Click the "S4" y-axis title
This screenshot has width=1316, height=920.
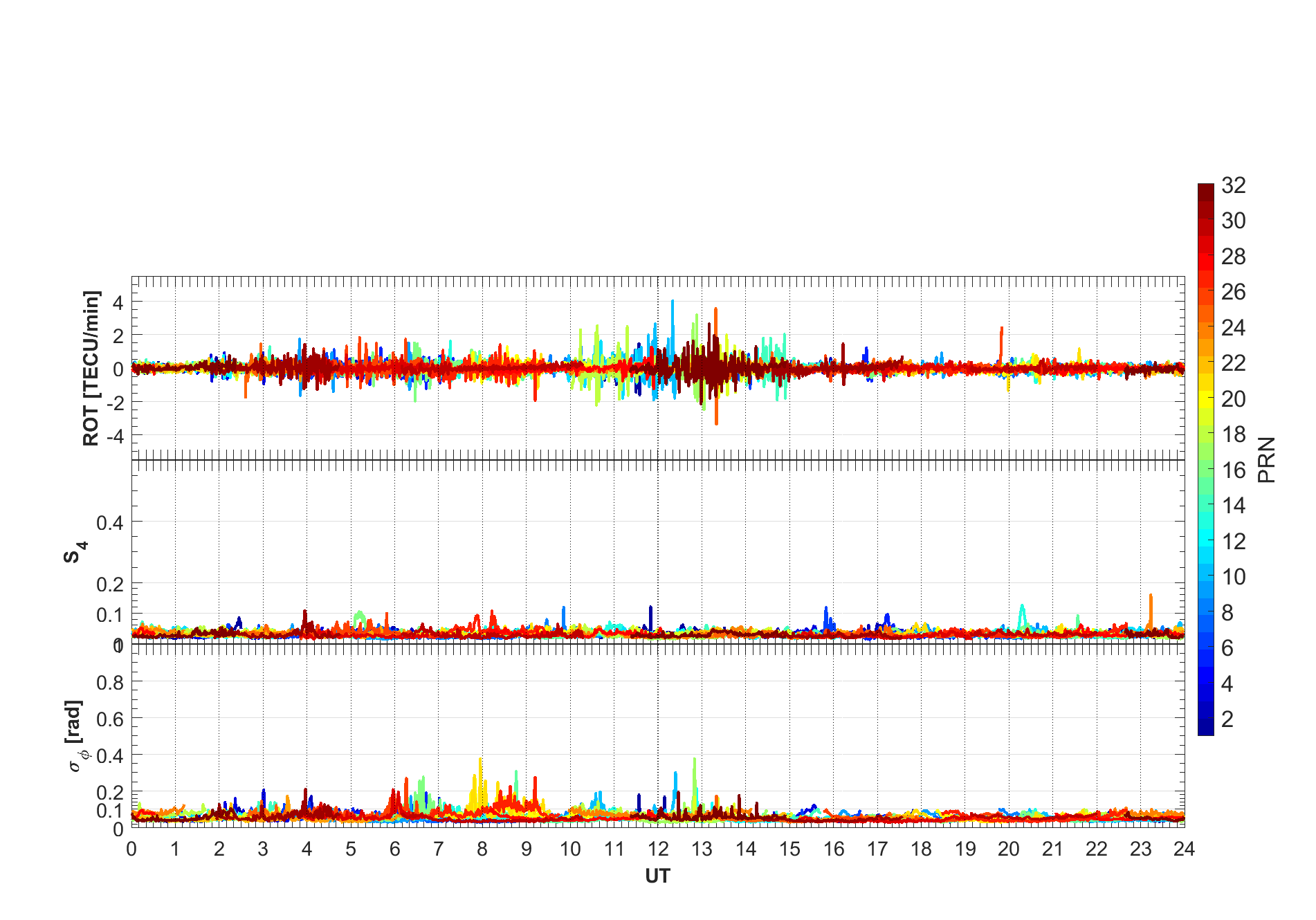75,553
